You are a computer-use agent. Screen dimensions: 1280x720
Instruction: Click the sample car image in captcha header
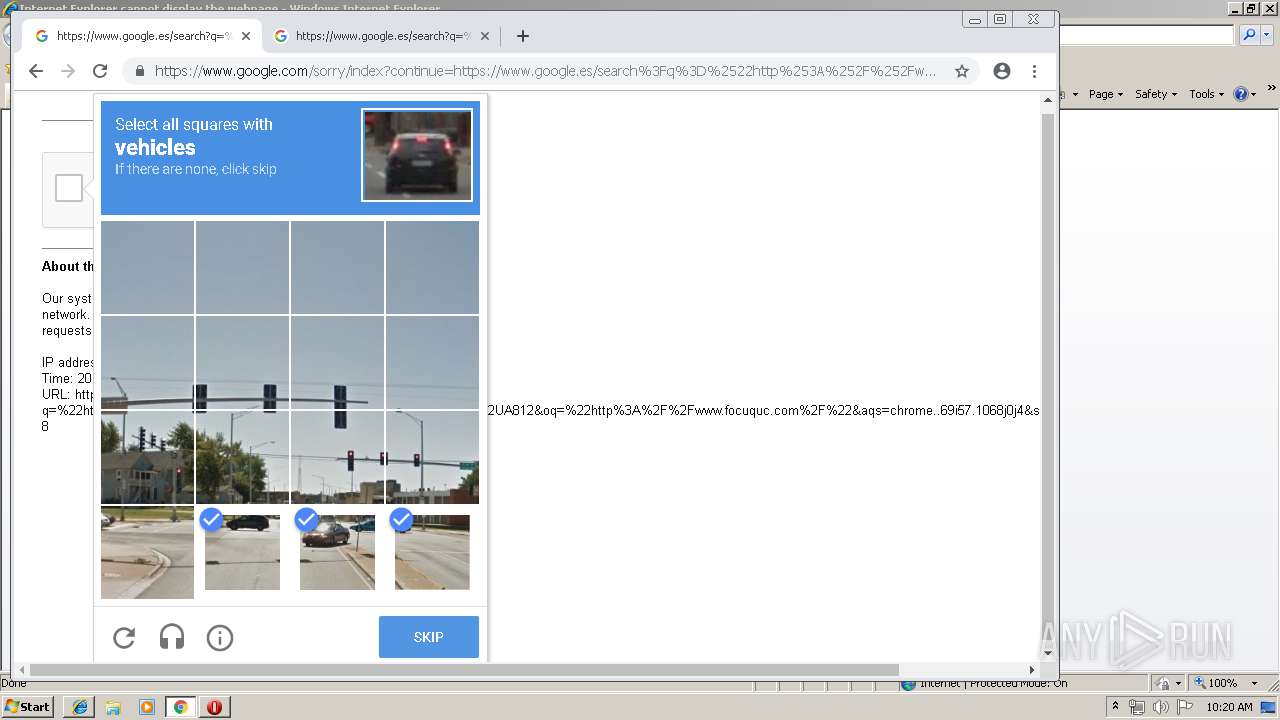pos(417,155)
